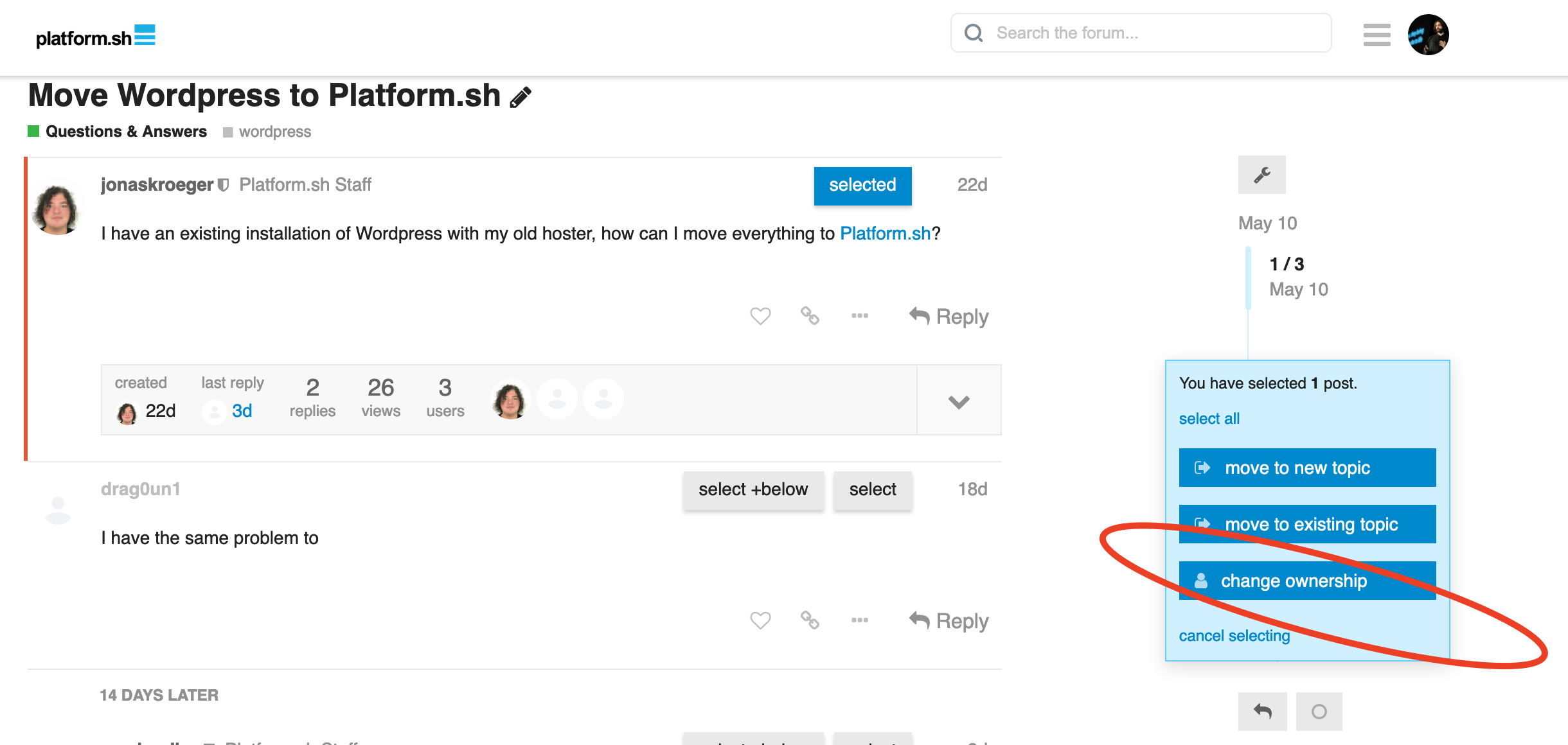This screenshot has height=745, width=1568.
Task: Click the Platform.sh Staff title text
Action: (x=305, y=185)
